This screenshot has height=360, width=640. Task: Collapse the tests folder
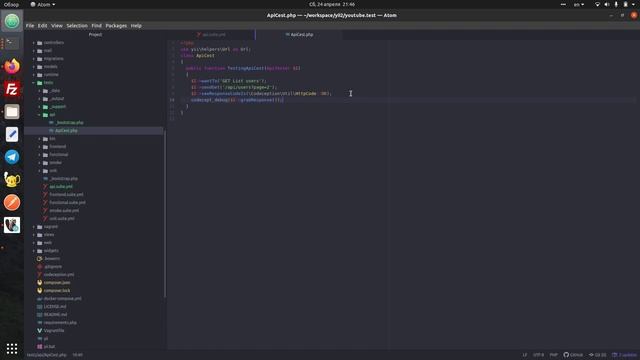[x=48, y=82]
